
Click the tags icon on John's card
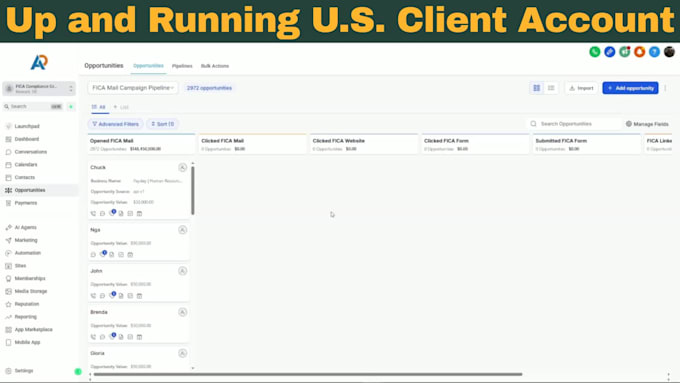click(112, 295)
